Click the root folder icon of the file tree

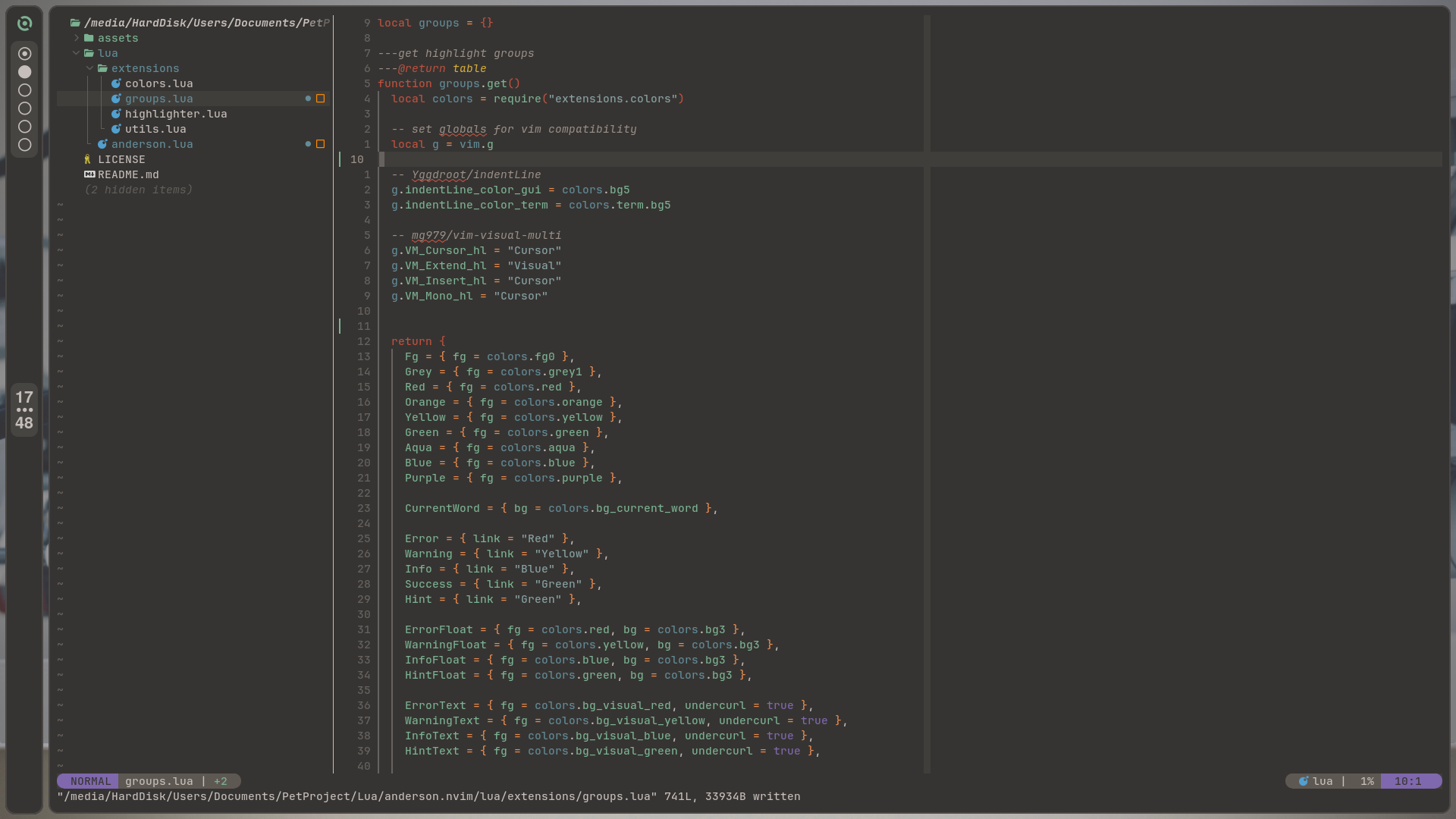tap(75, 23)
